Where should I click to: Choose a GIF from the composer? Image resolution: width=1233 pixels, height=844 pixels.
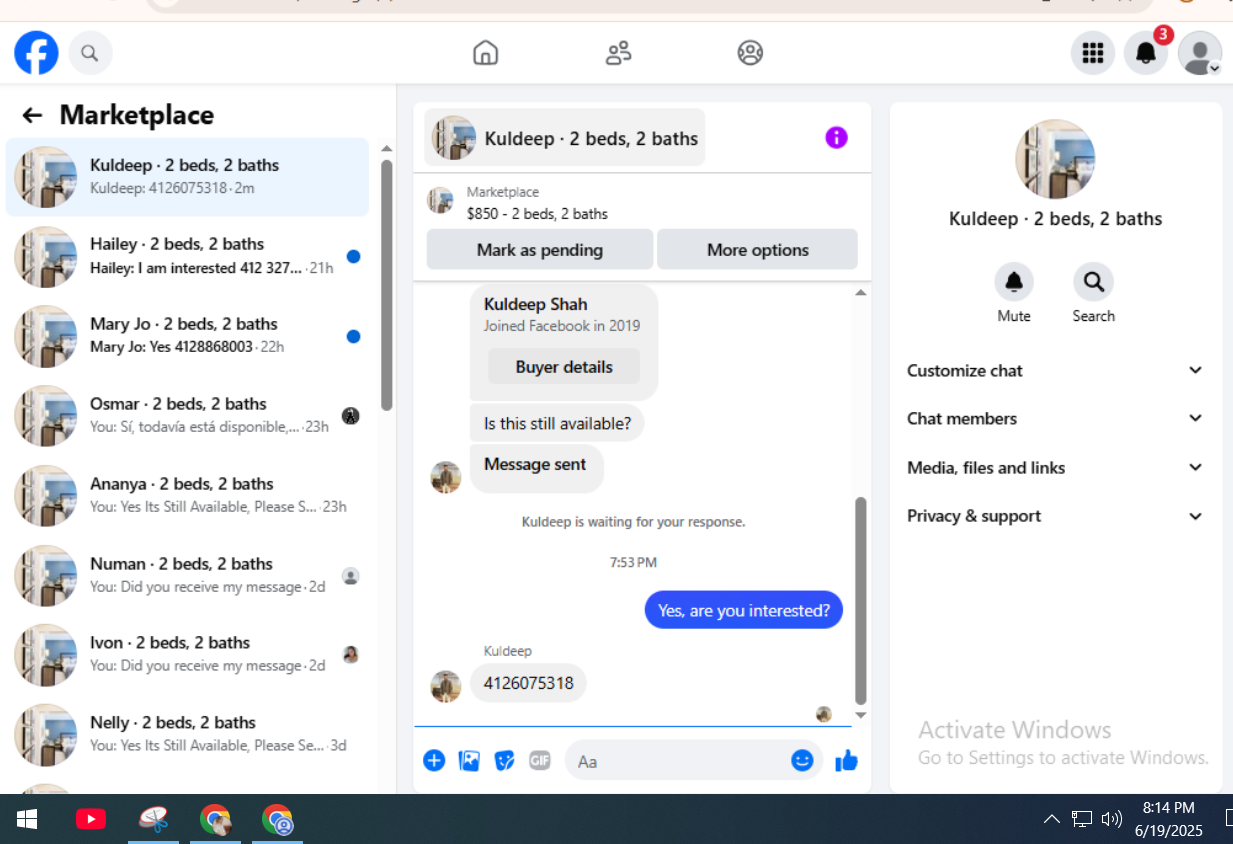(x=540, y=761)
